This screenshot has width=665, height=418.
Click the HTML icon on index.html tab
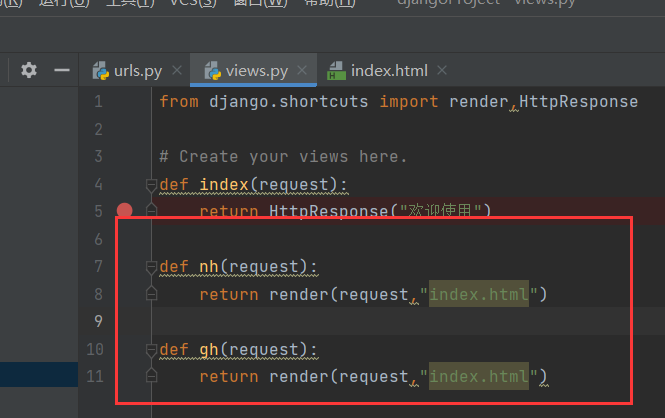(x=337, y=71)
